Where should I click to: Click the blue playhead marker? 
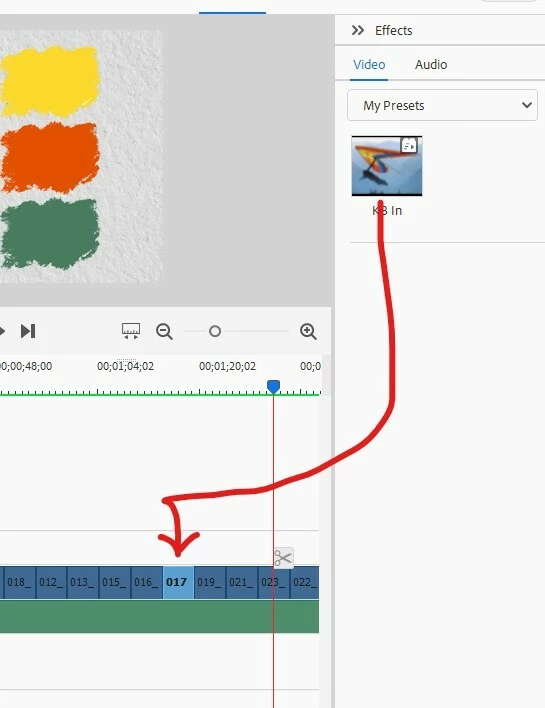273,387
